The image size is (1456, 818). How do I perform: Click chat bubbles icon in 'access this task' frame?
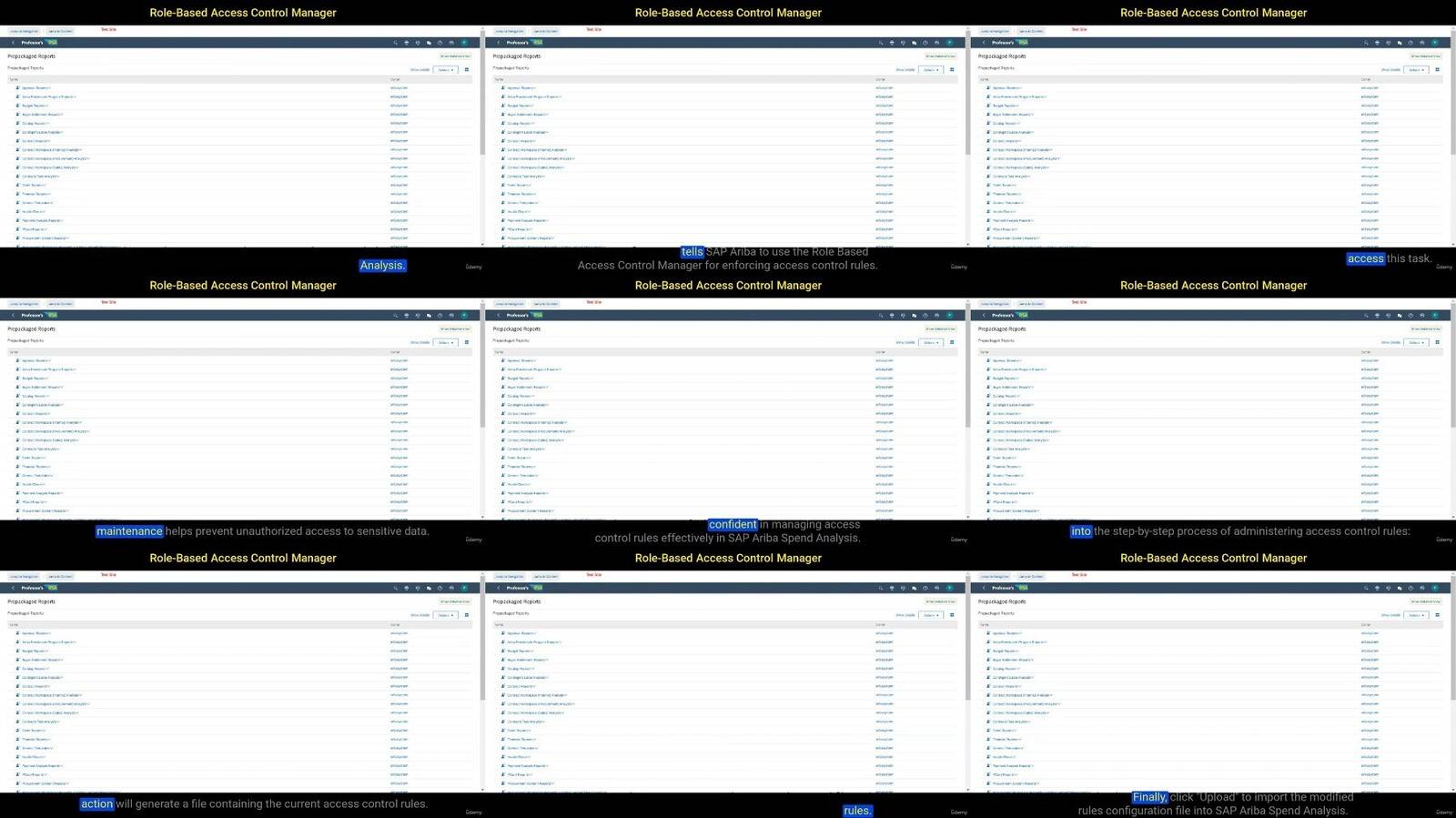(1400, 43)
